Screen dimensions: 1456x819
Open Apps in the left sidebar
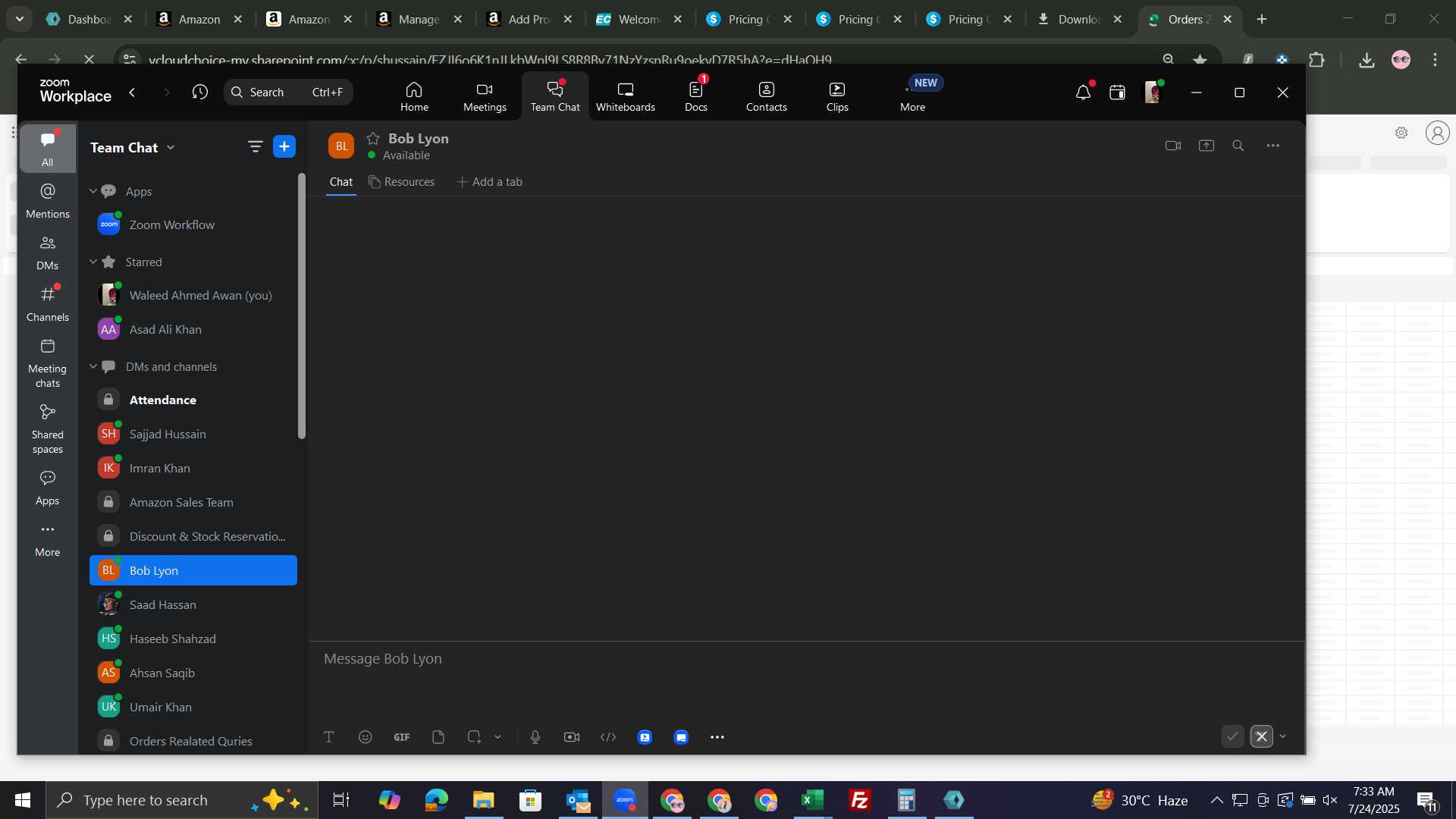tap(48, 488)
